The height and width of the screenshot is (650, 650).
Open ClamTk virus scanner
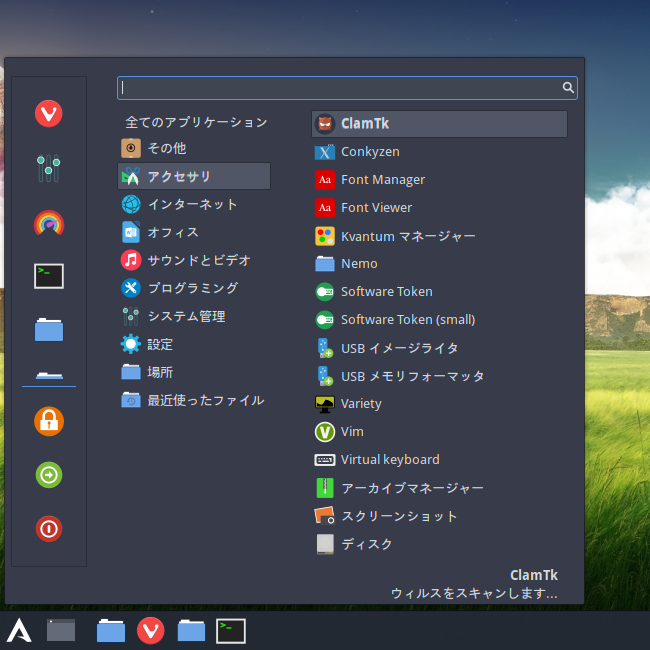click(439, 124)
